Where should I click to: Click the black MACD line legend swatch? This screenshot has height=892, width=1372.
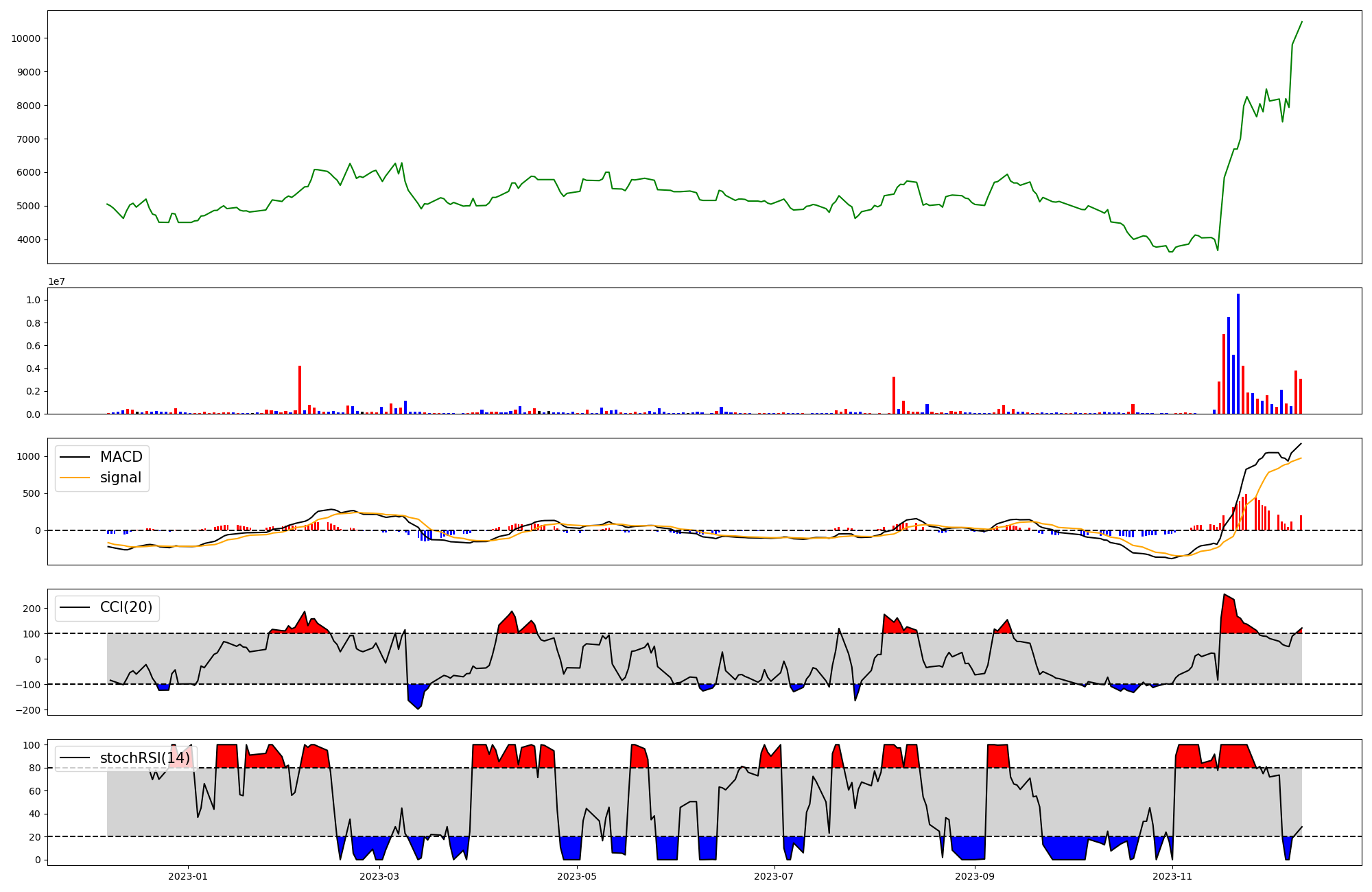(x=75, y=457)
